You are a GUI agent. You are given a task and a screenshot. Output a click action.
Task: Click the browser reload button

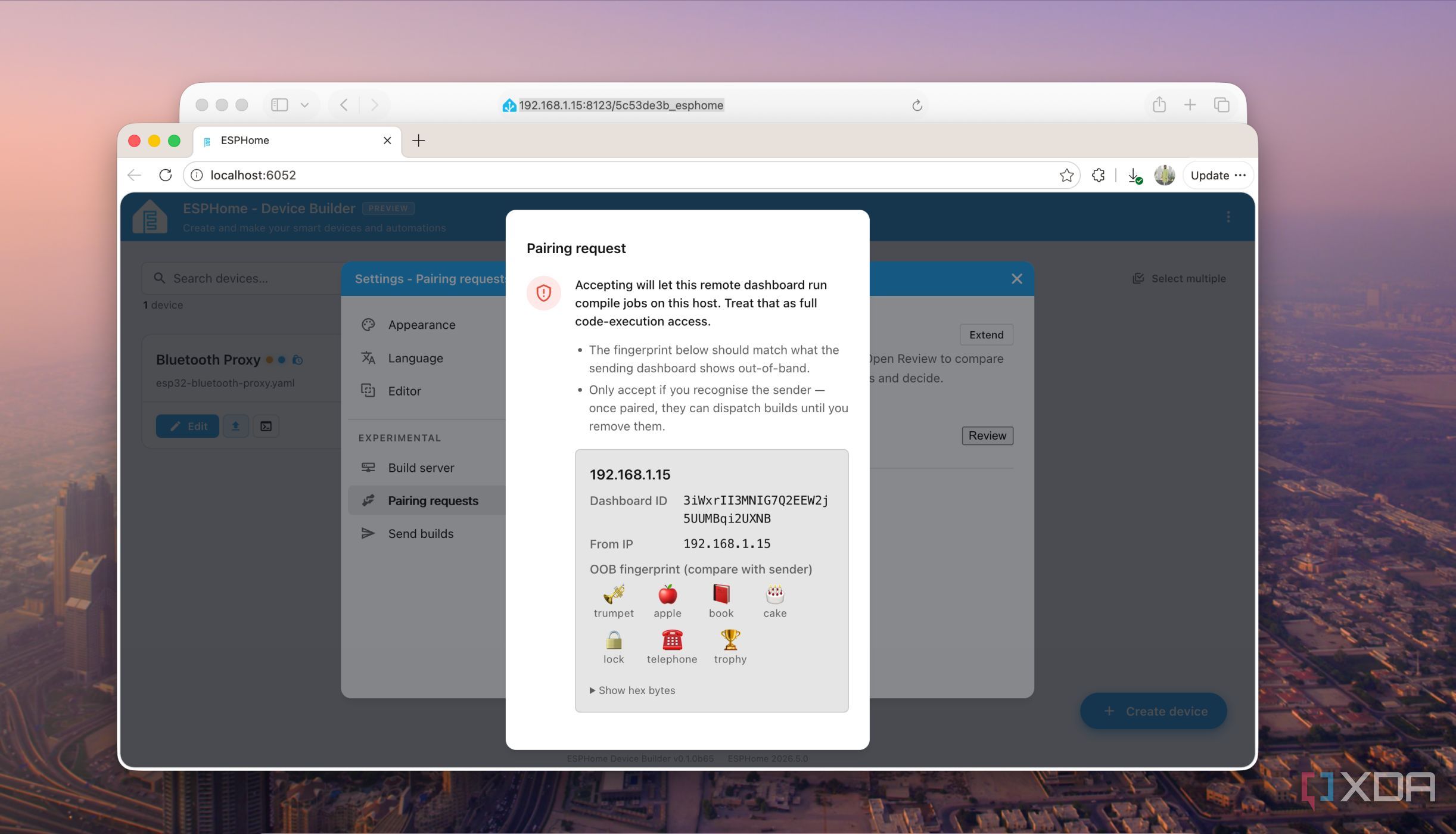click(x=166, y=175)
